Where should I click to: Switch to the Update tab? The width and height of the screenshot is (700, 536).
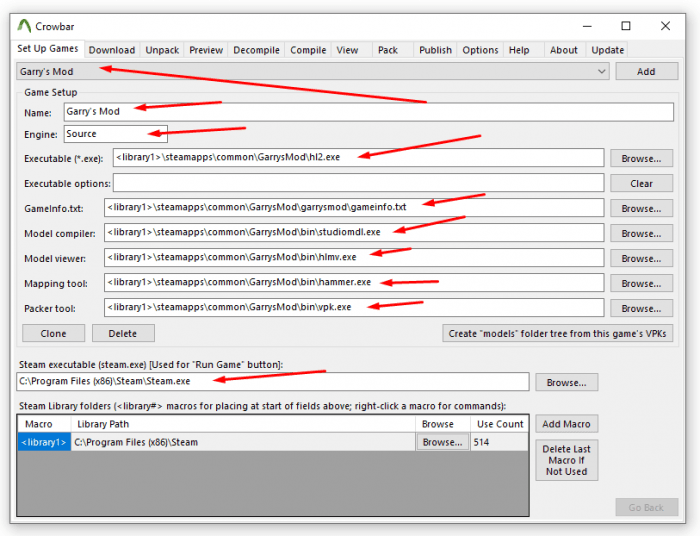click(608, 50)
